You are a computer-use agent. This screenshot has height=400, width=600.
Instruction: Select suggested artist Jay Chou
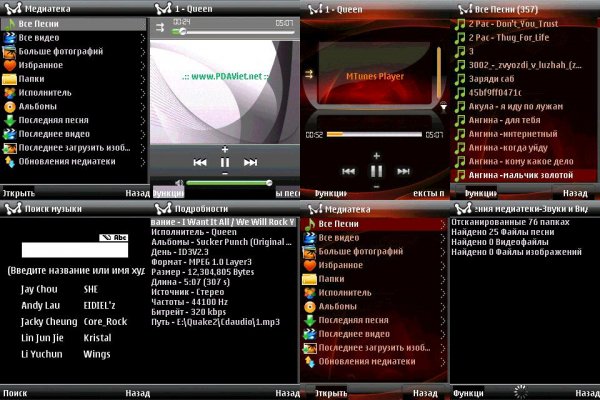39,289
